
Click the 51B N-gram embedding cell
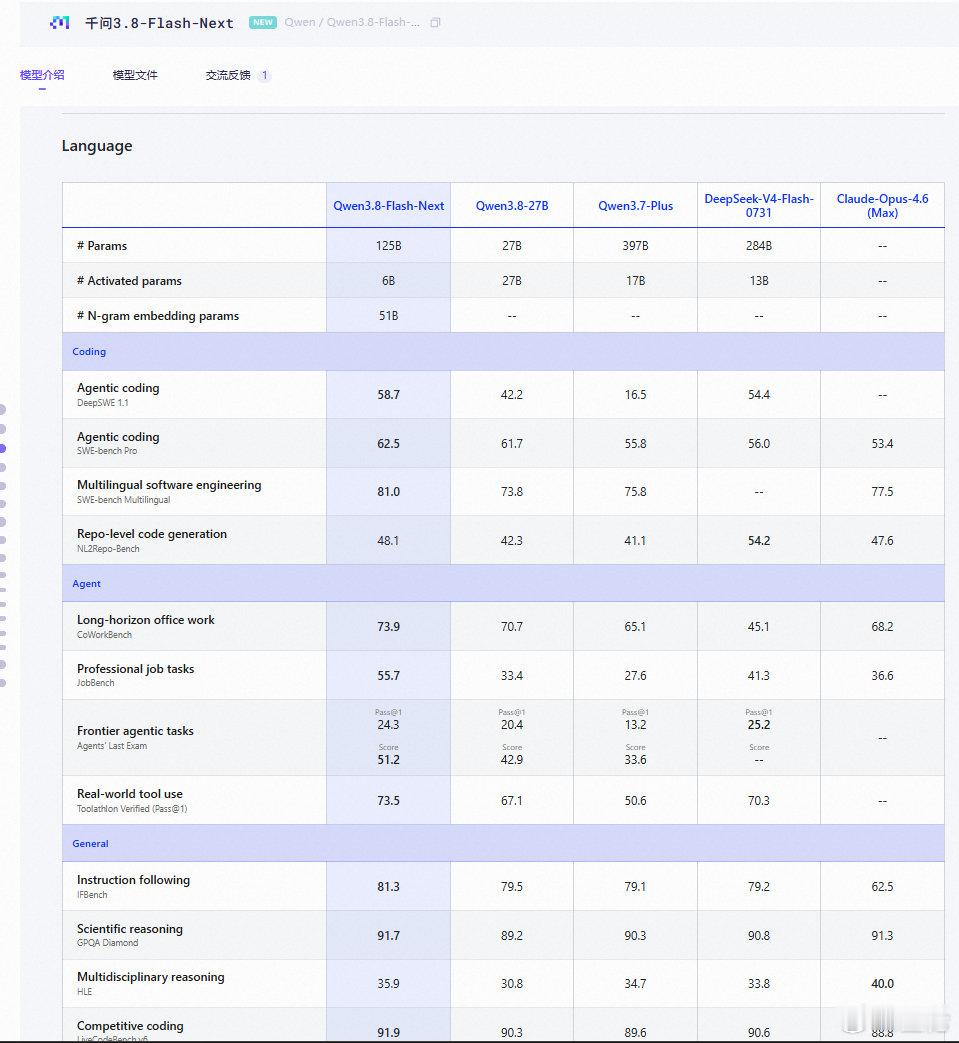click(388, 316)
